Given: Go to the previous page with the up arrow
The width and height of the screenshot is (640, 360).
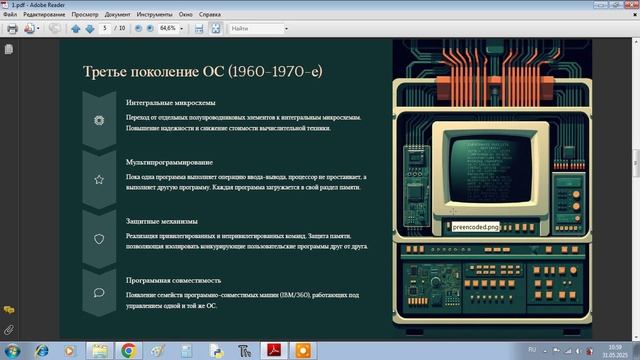Looking at the screenshot, I should (76, 29).
